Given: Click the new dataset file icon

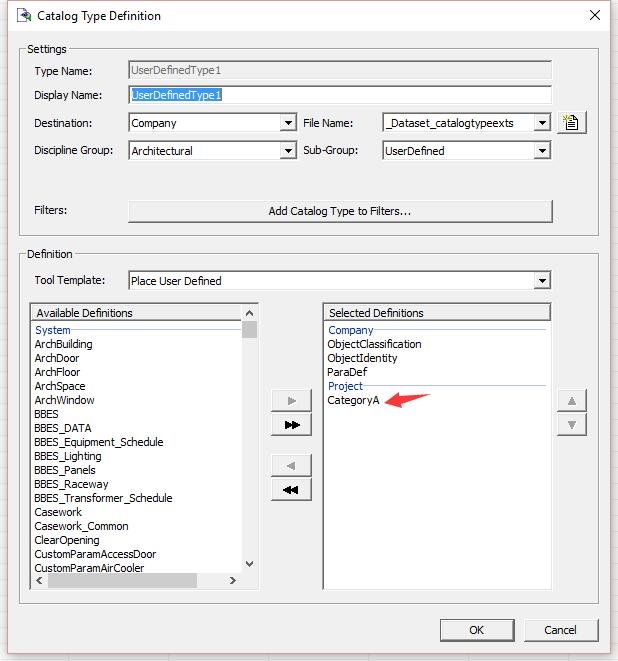Looking at the screenshot, I should pyautogui.click(x=572, y=123).
